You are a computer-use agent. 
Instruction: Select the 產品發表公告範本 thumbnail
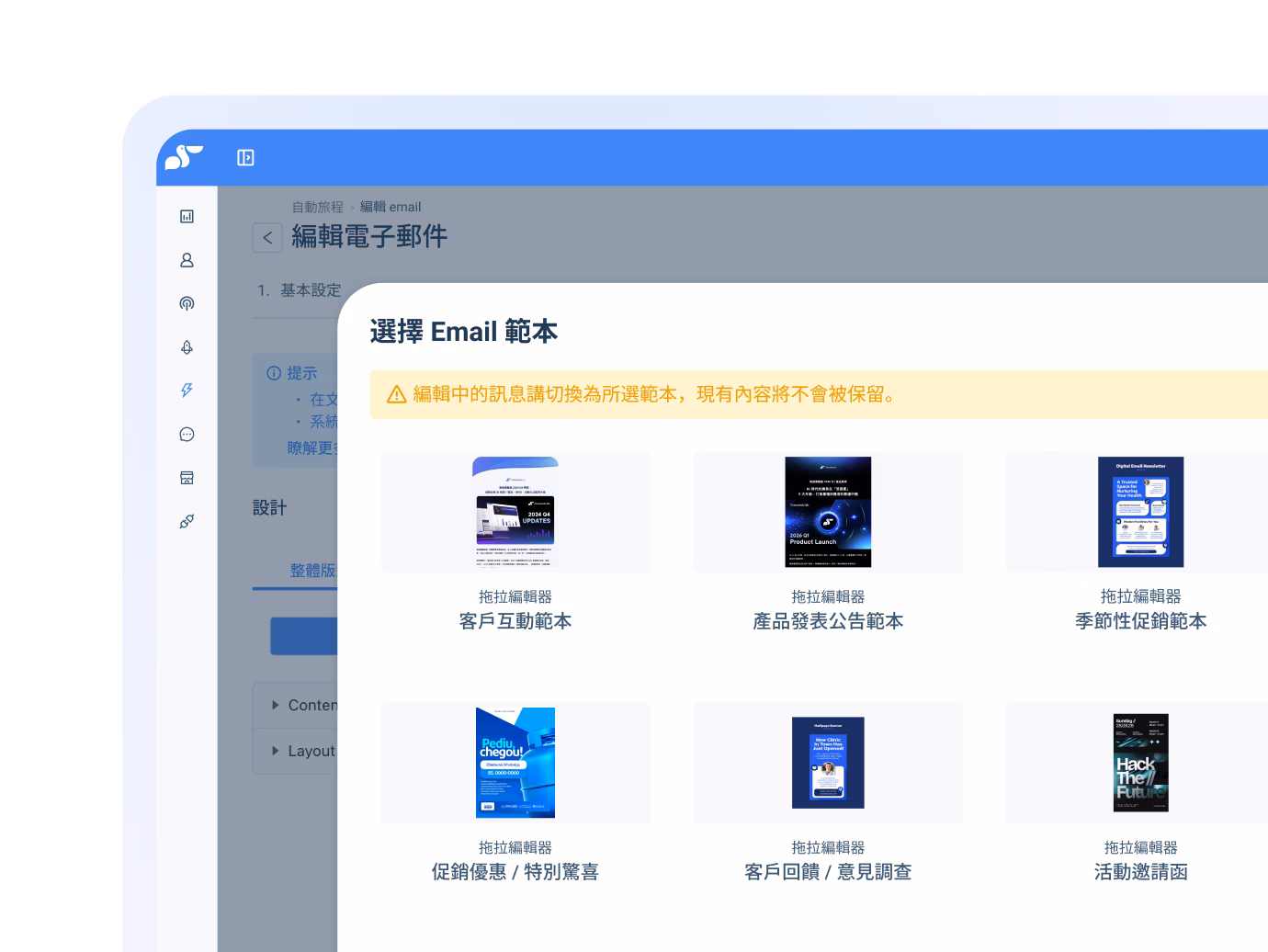[828, 512]
